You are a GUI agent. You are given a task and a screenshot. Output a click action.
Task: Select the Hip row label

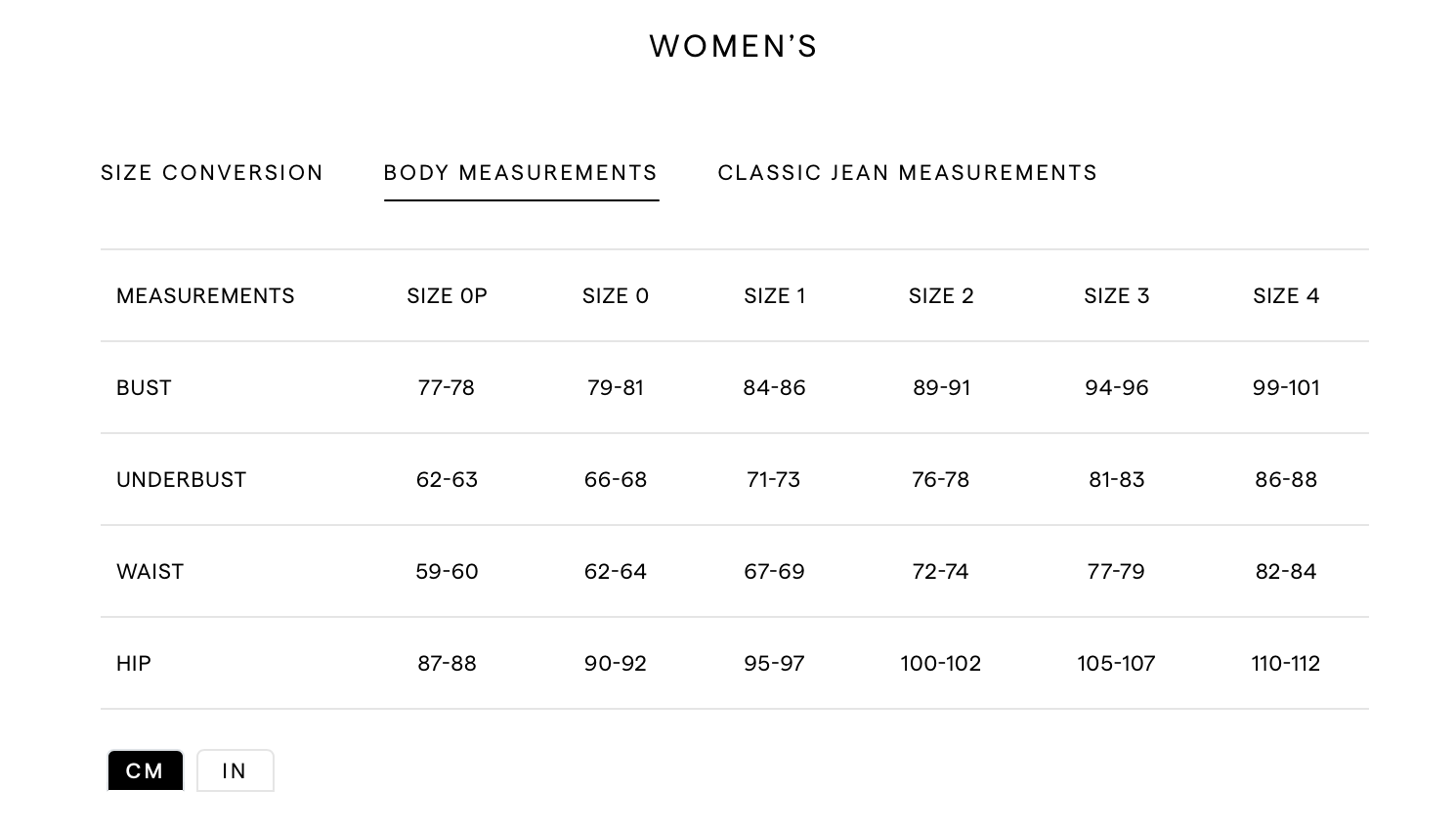point(134,664)
